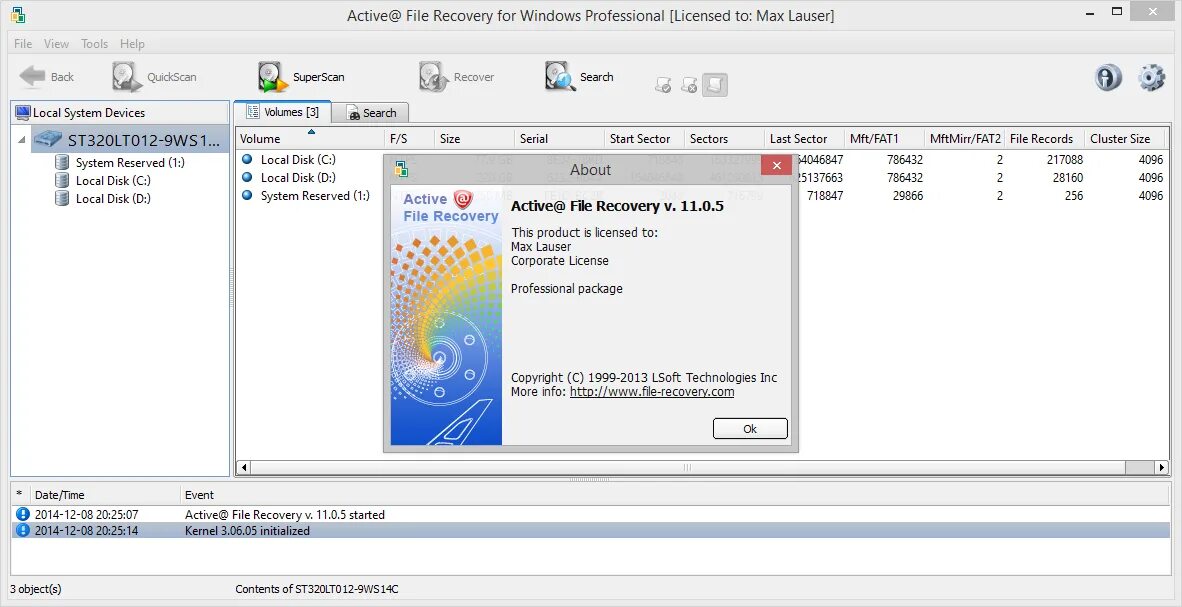Viewport: 1182px width, 607px height.
Task: Click '3 object(s)' in the status bar
Action: pos(36,589)
